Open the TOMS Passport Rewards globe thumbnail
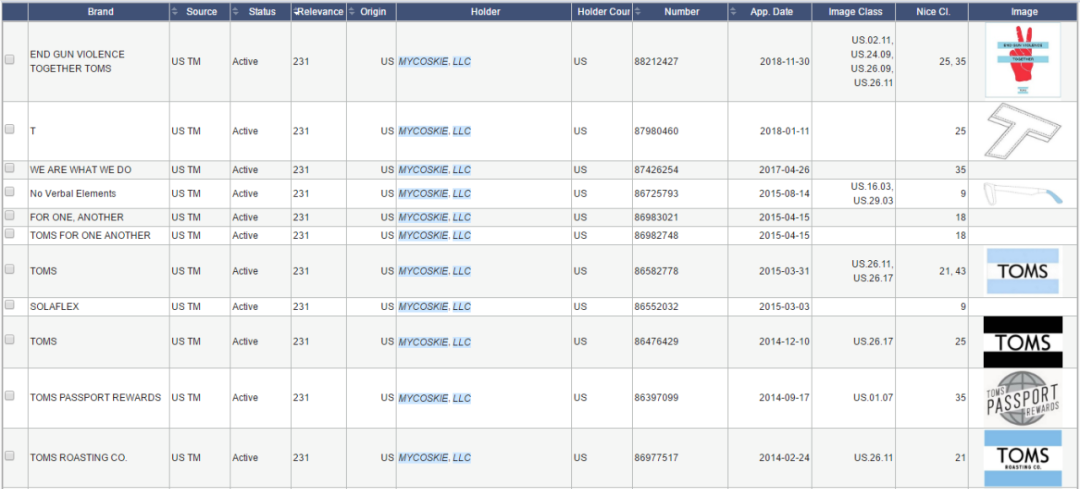The image size is (1080, 489). coord(1023,398)
